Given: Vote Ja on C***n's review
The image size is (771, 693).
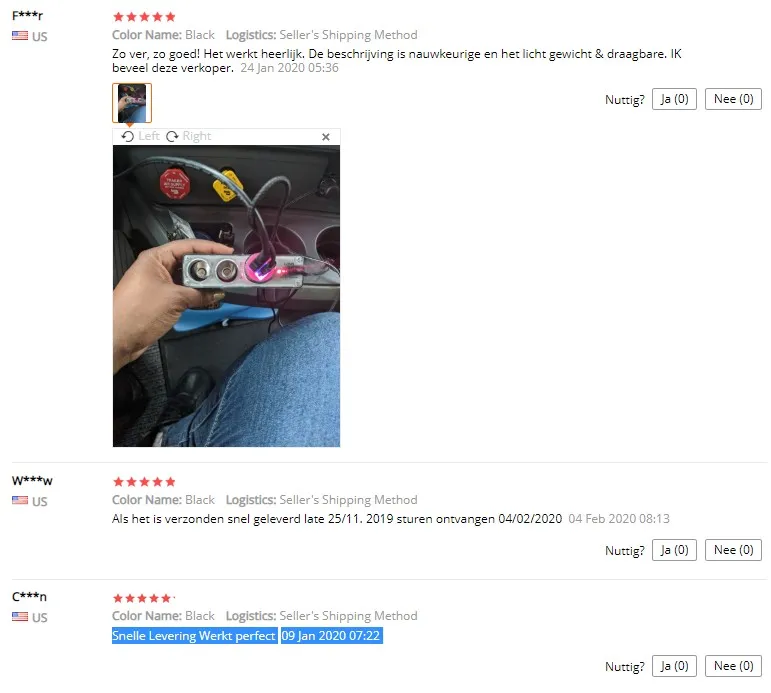Looking at the screenshot, I should (674, 666).
